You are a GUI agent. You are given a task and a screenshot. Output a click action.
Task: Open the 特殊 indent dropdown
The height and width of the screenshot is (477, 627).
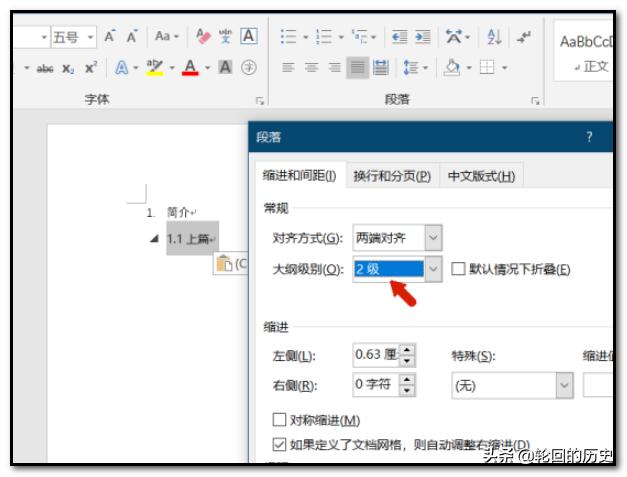564,385
